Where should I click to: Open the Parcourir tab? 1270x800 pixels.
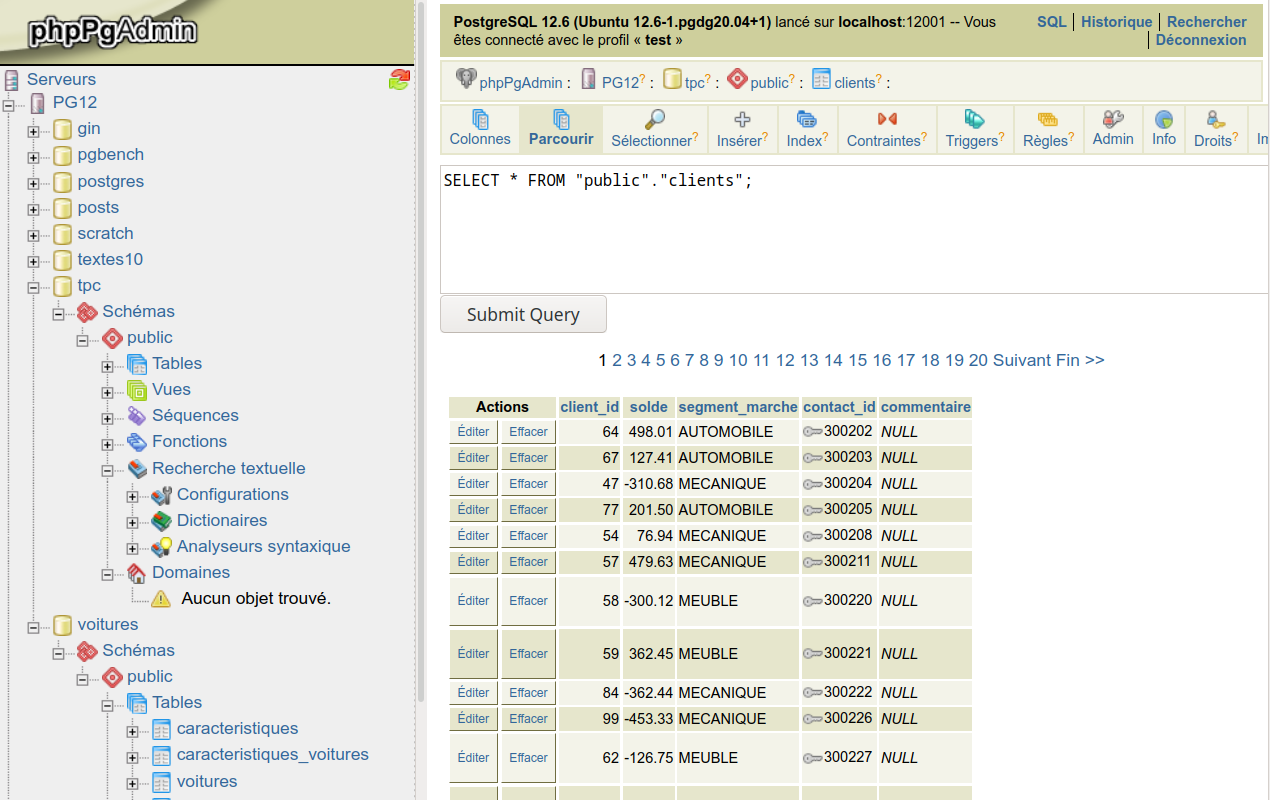click(x=561, y=130)
